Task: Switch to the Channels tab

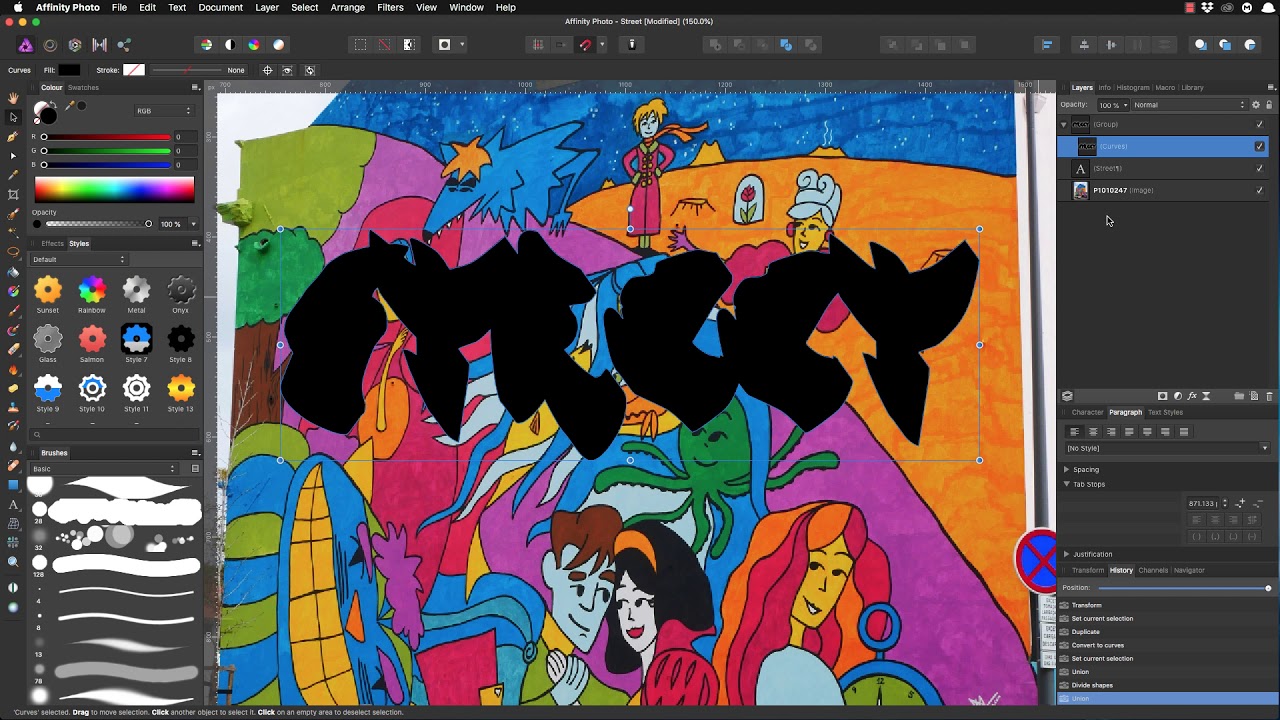Action: pos(1153,570)
